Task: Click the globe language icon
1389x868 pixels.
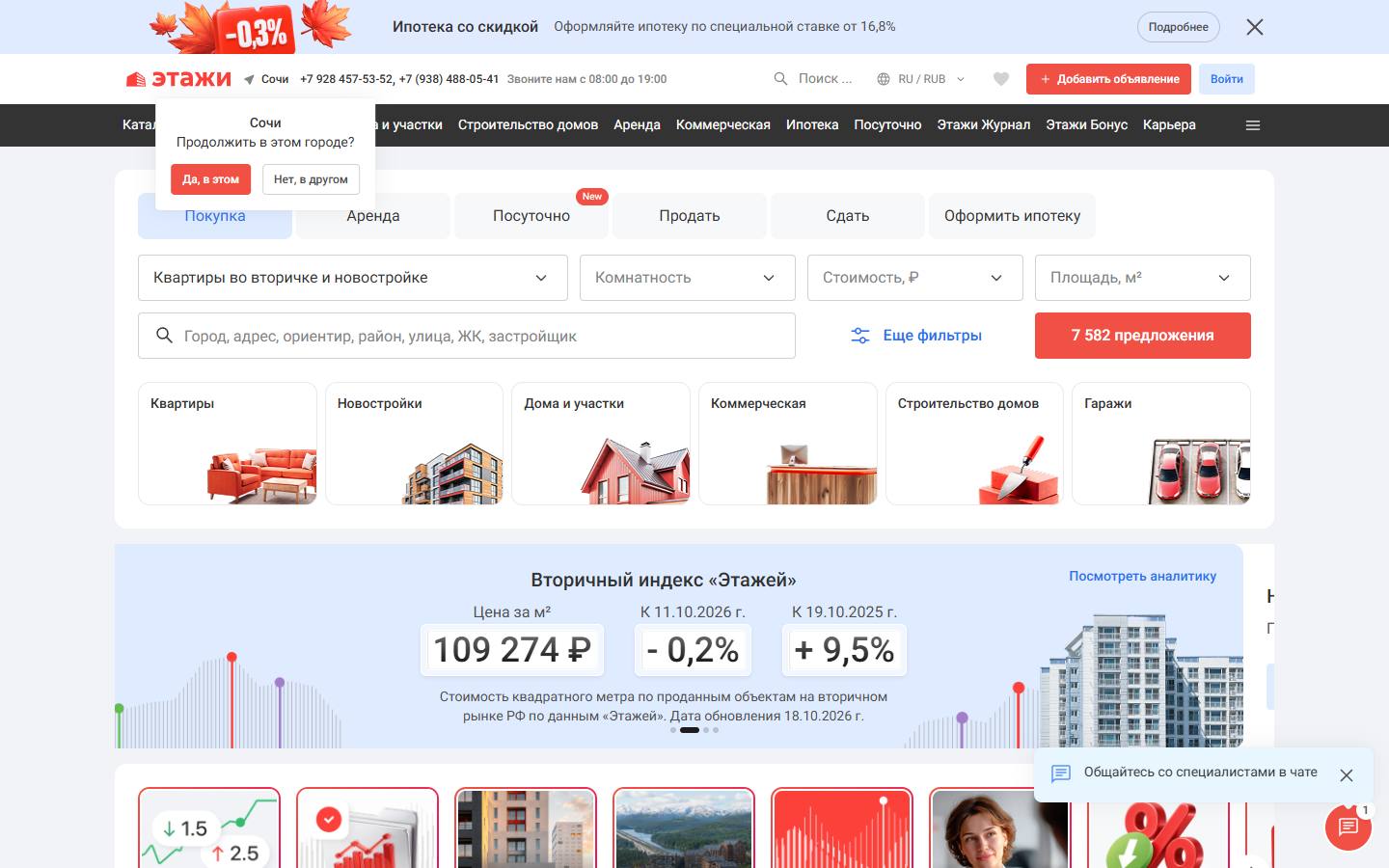Action: click(884, 79)
